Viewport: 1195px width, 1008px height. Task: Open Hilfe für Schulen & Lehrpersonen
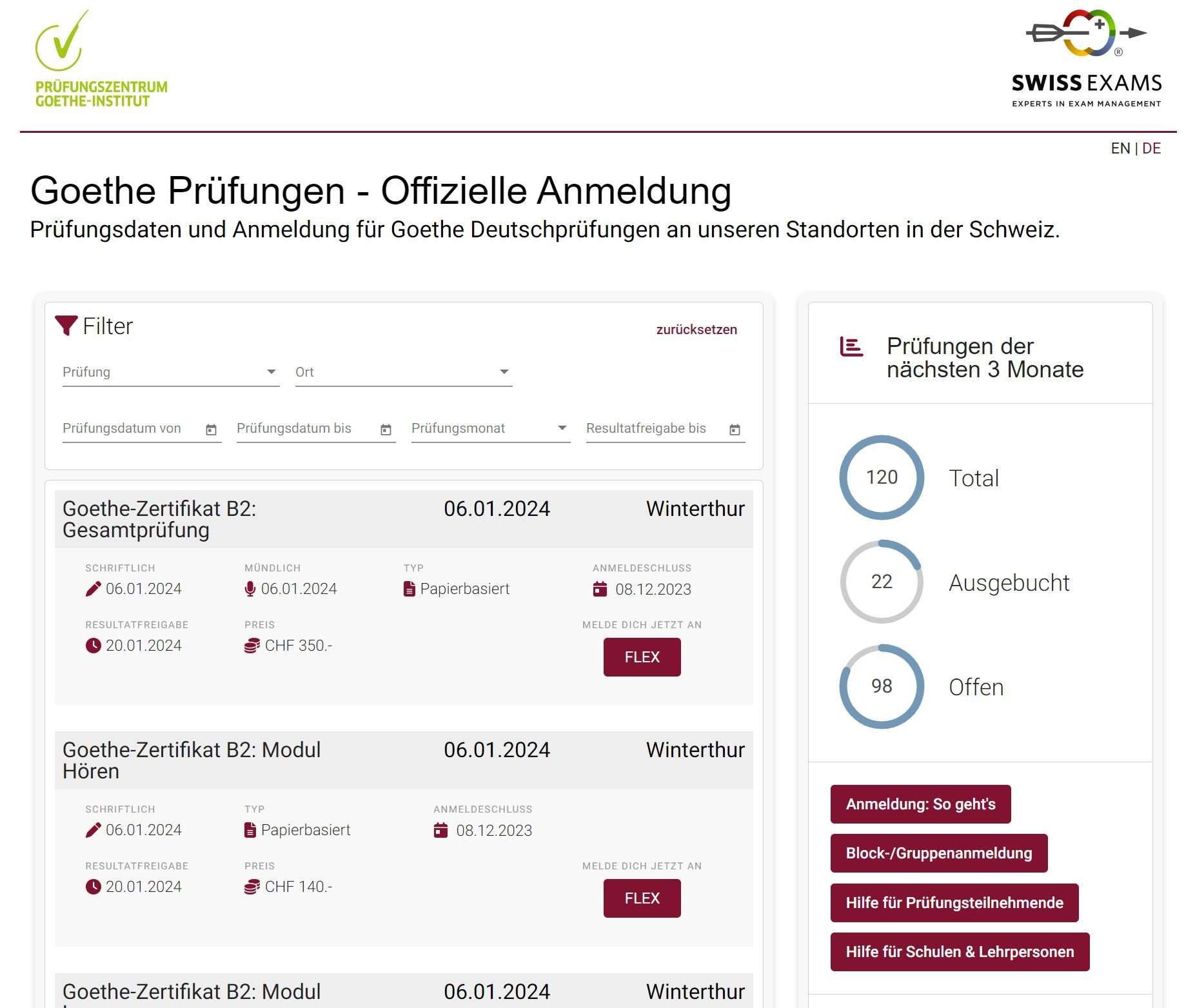tap(960, 952)
